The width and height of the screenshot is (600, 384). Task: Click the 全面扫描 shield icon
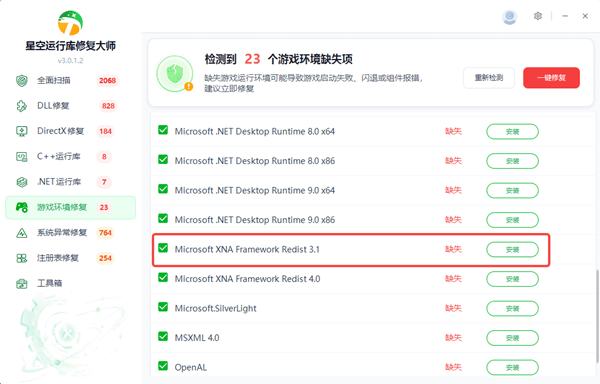click(x=22, y=81)
